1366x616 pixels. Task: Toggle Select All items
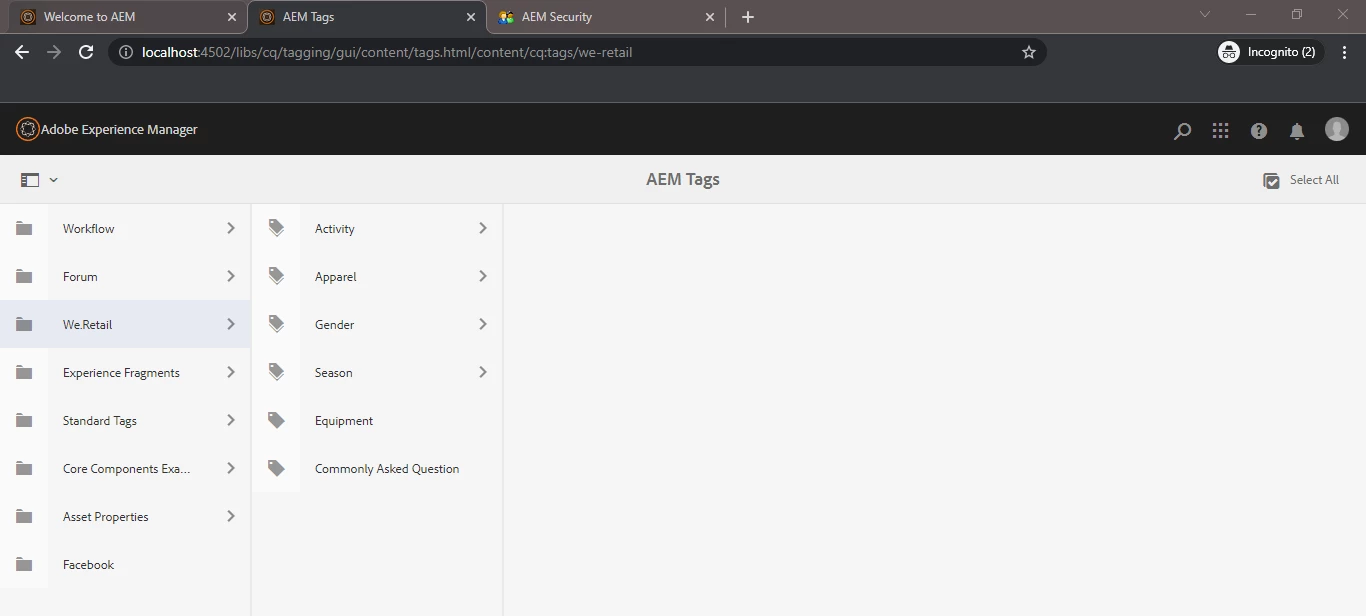(1301, 180)
